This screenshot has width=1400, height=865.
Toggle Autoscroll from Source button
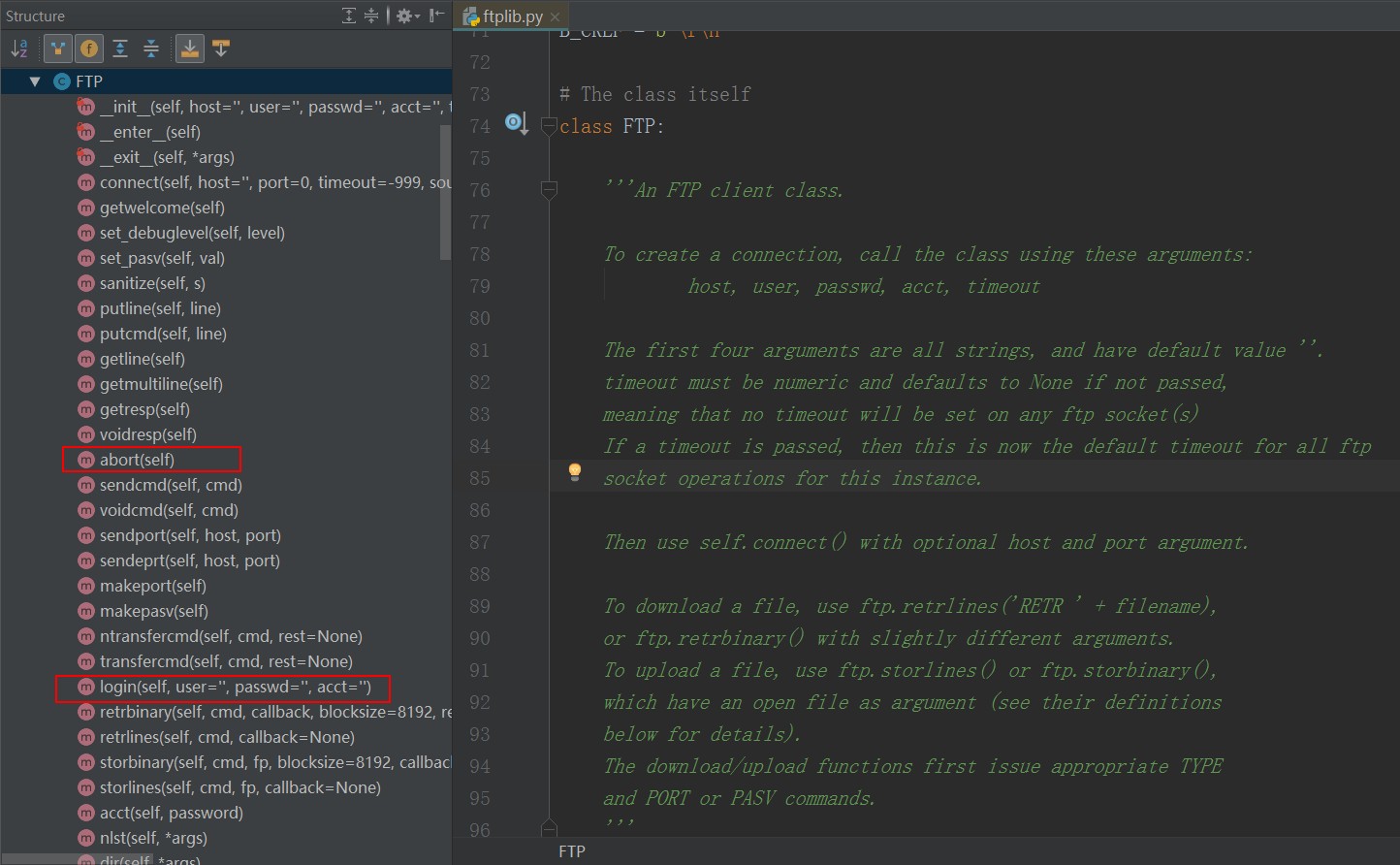tap(221, 48)
